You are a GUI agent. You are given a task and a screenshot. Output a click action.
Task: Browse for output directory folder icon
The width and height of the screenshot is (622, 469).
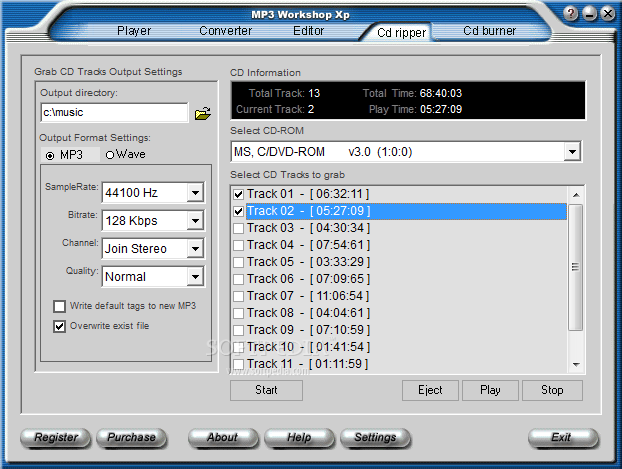(x=203, y=113)
